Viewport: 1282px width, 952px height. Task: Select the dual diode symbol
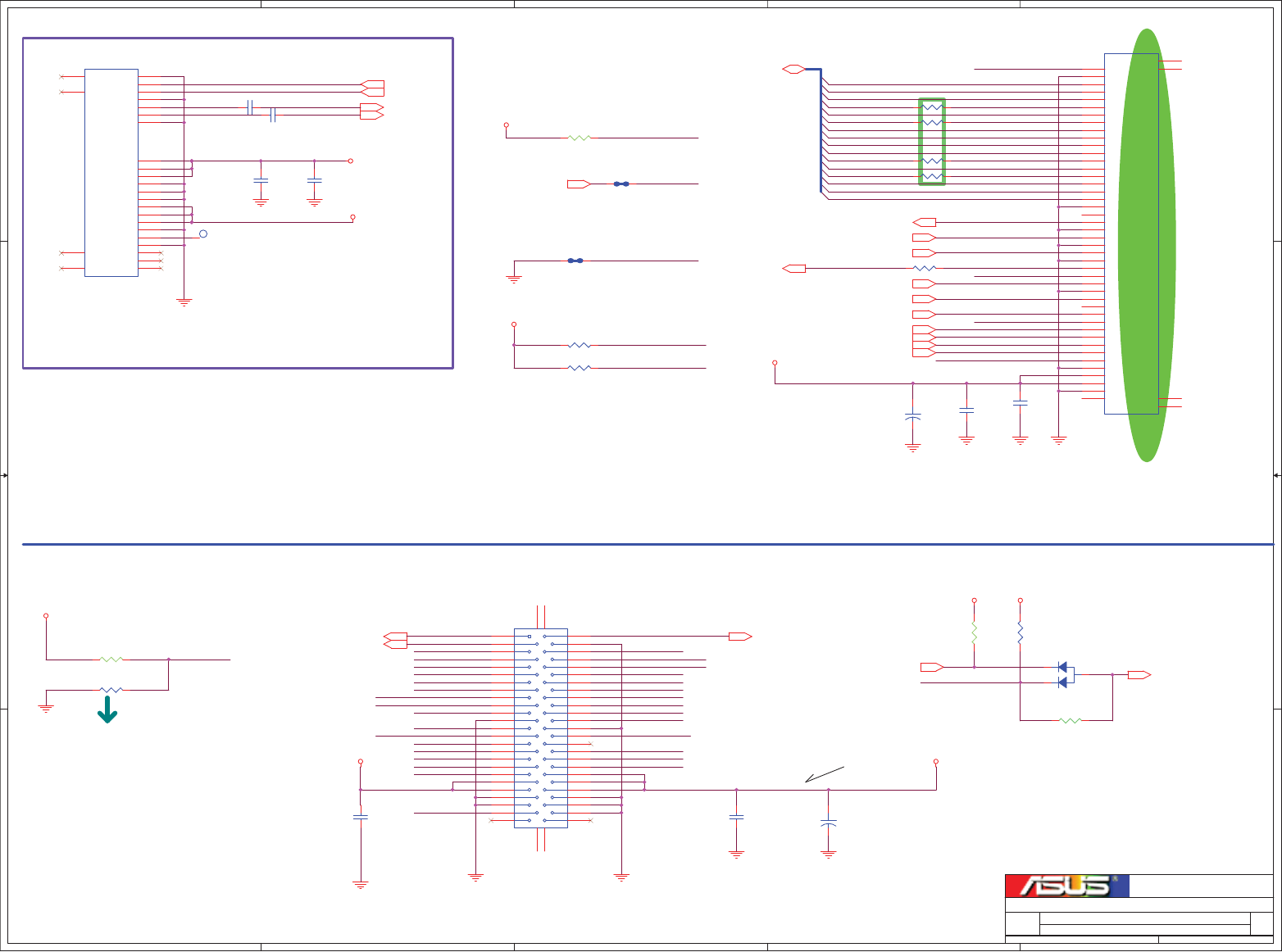tap(1066, 675)
